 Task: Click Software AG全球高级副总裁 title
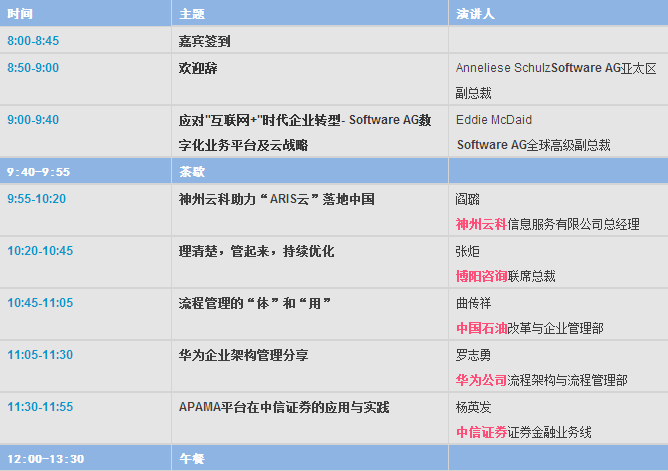point(533,145)
